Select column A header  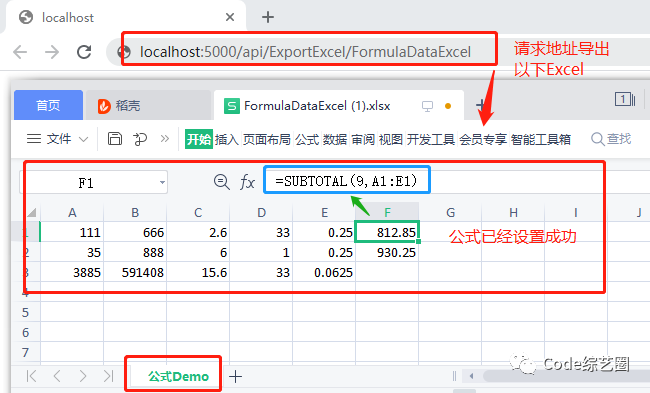click(x=72, y=213)
